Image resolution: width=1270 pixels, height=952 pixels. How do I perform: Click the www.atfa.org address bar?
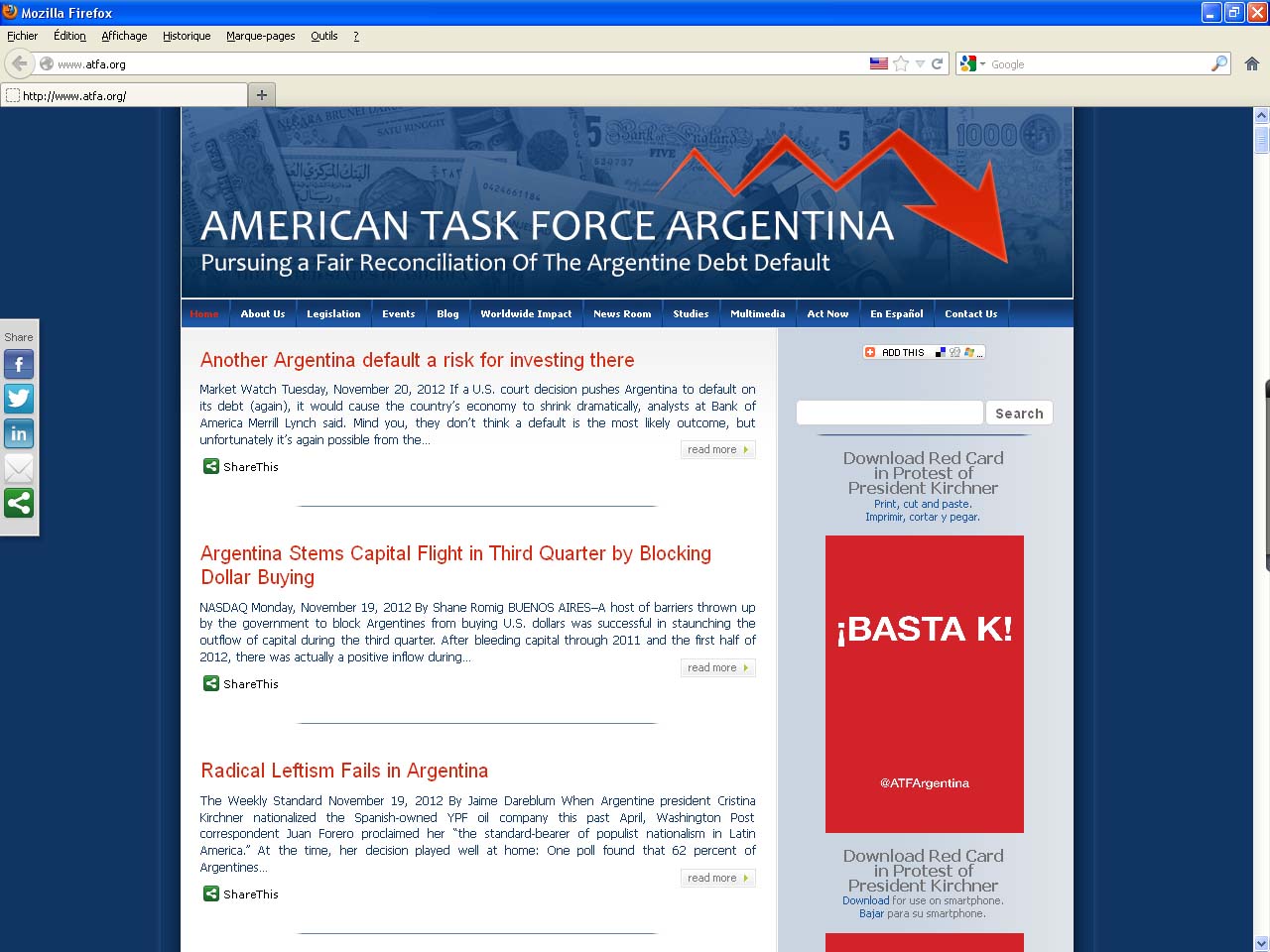pos(460,63)
